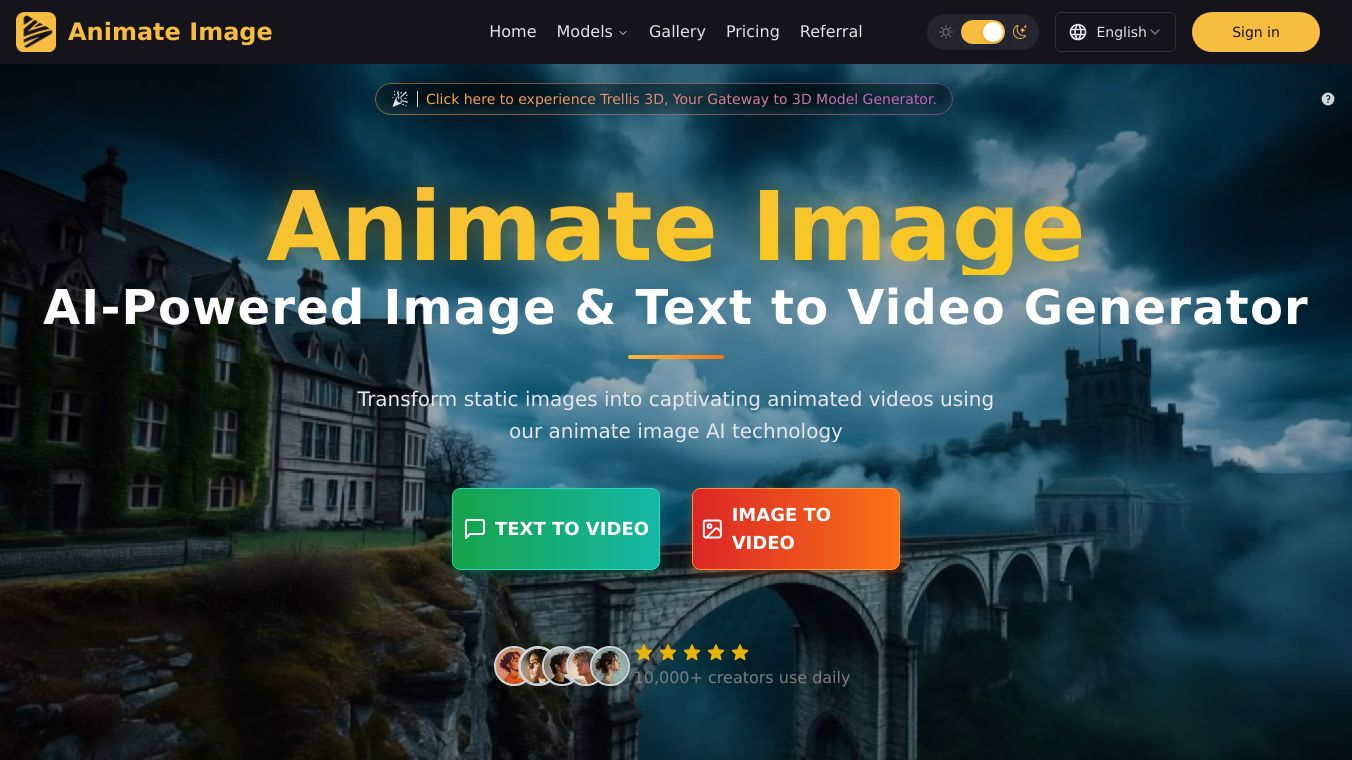This screenshot has width=1352, height=760.
Task: Open the Gallery page
Action: pyautogui.click(x=677, y=32)
